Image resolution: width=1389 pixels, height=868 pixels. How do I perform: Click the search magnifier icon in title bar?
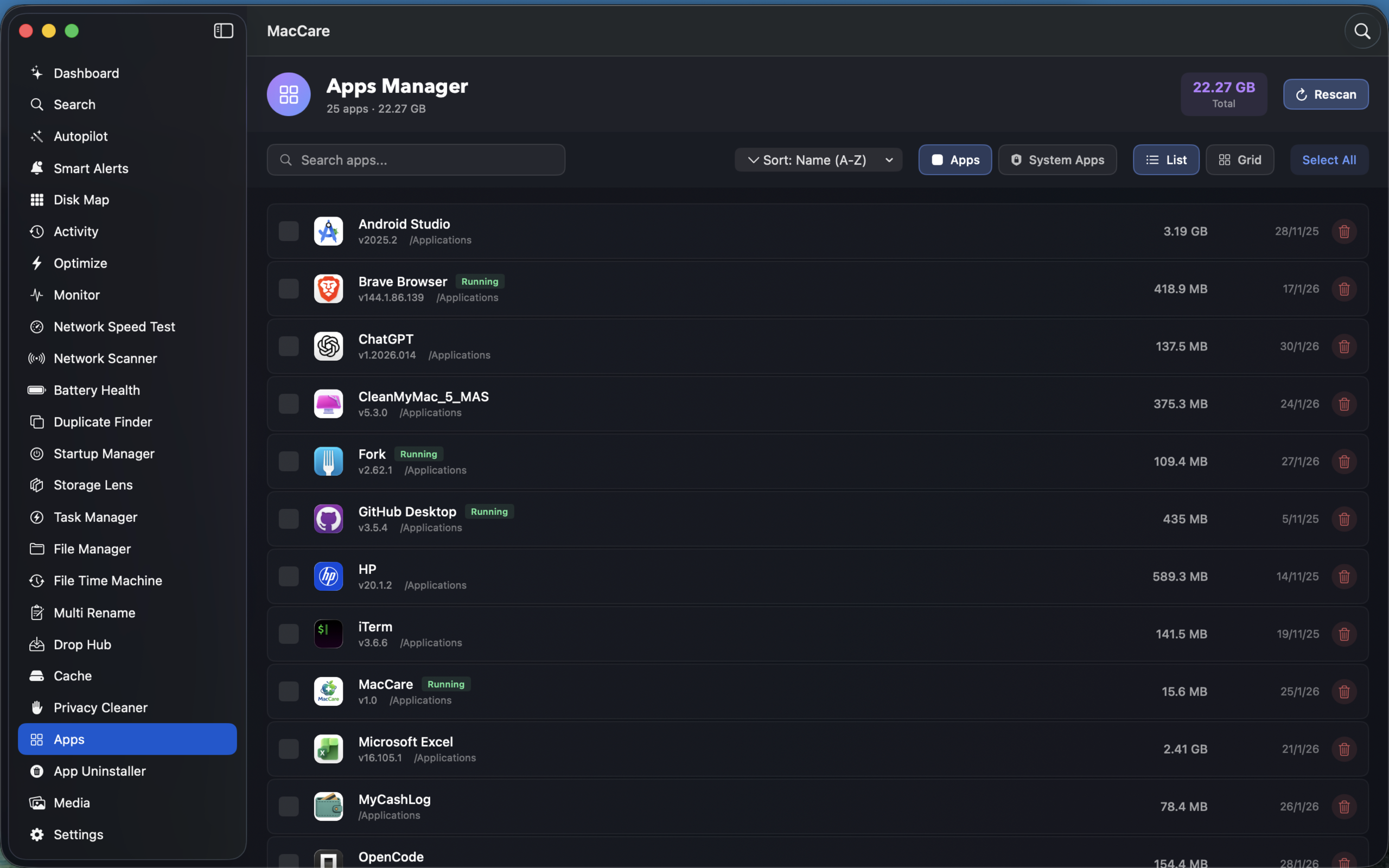click(1361, 31)
